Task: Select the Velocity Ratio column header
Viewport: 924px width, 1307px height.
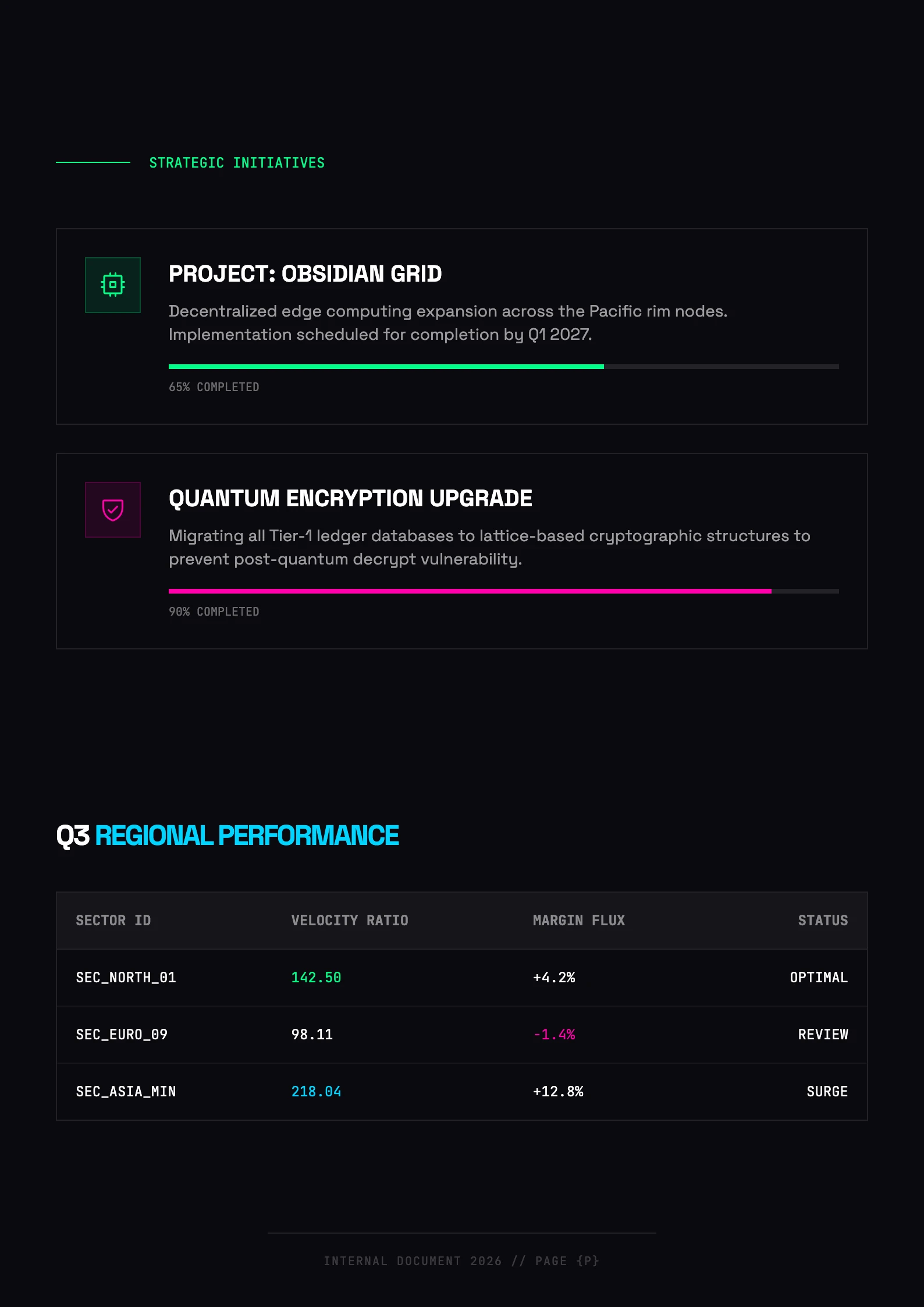Action: tap(350, 921)
